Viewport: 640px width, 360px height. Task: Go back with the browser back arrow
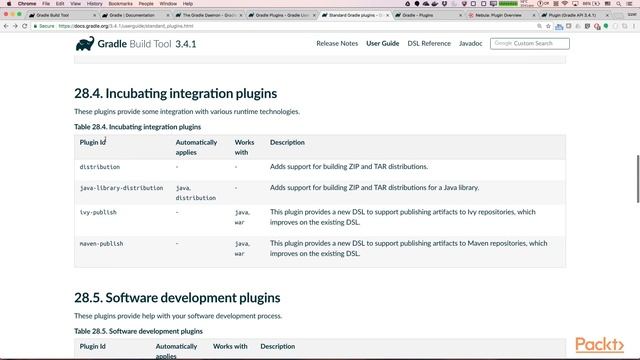coord(6,26)
